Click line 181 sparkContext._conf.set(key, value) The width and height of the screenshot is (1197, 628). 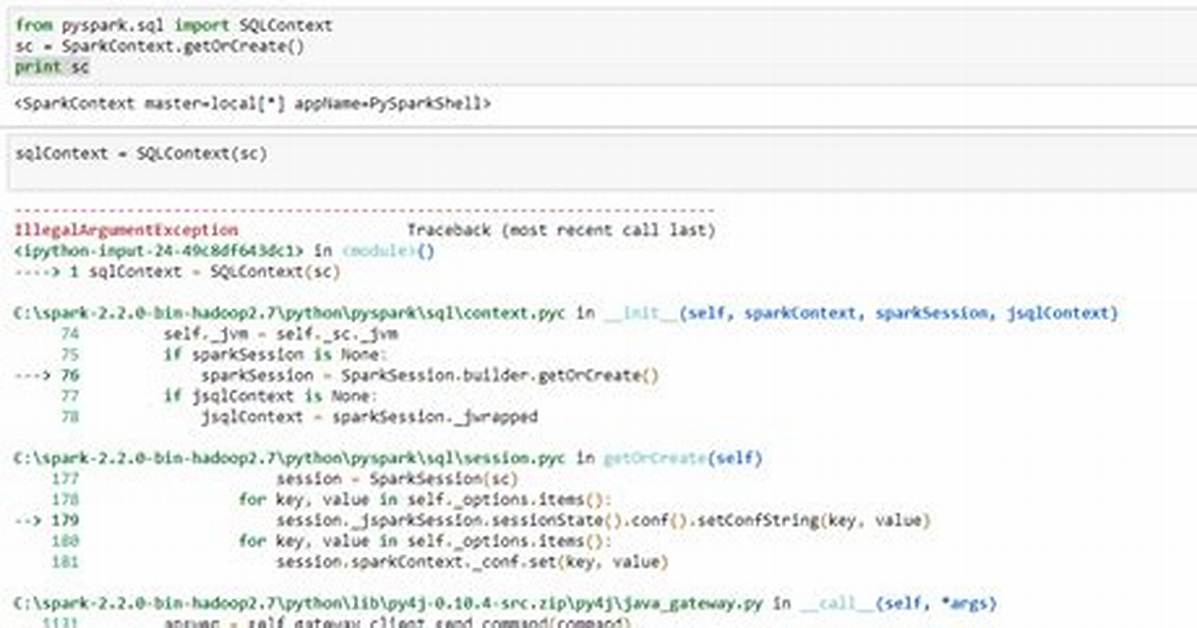[x=360, y=562]
